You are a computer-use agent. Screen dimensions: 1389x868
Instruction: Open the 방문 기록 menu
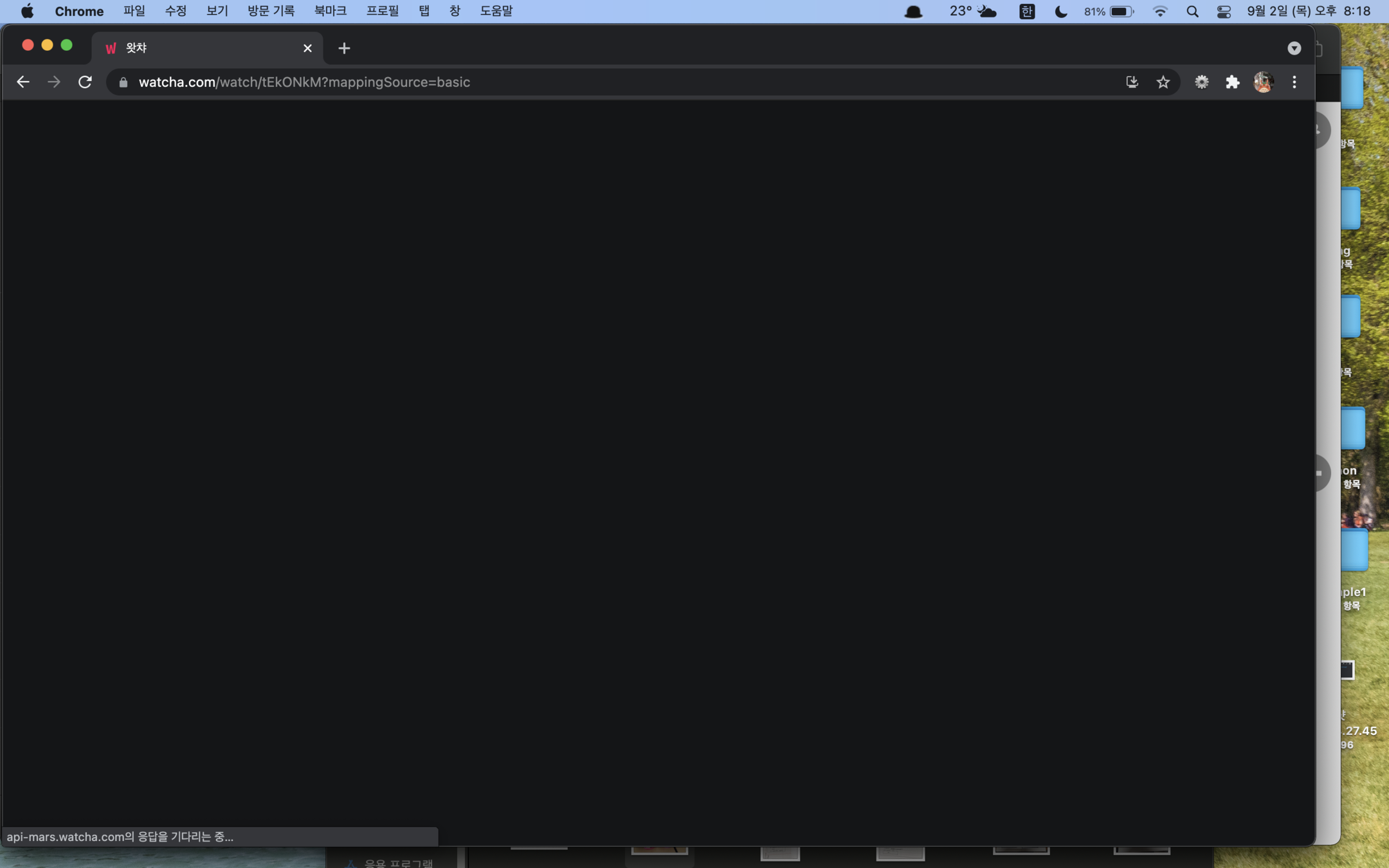tap(271, 12)
